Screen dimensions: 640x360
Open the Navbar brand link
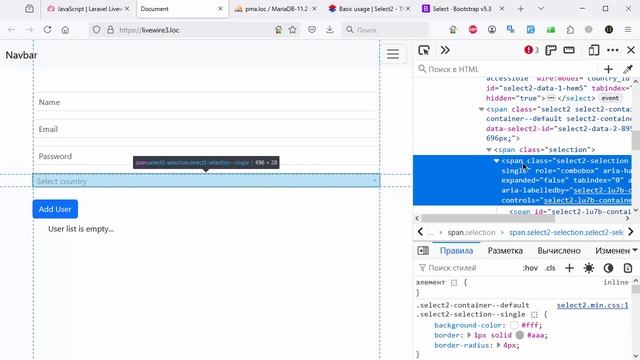(21, 55)
